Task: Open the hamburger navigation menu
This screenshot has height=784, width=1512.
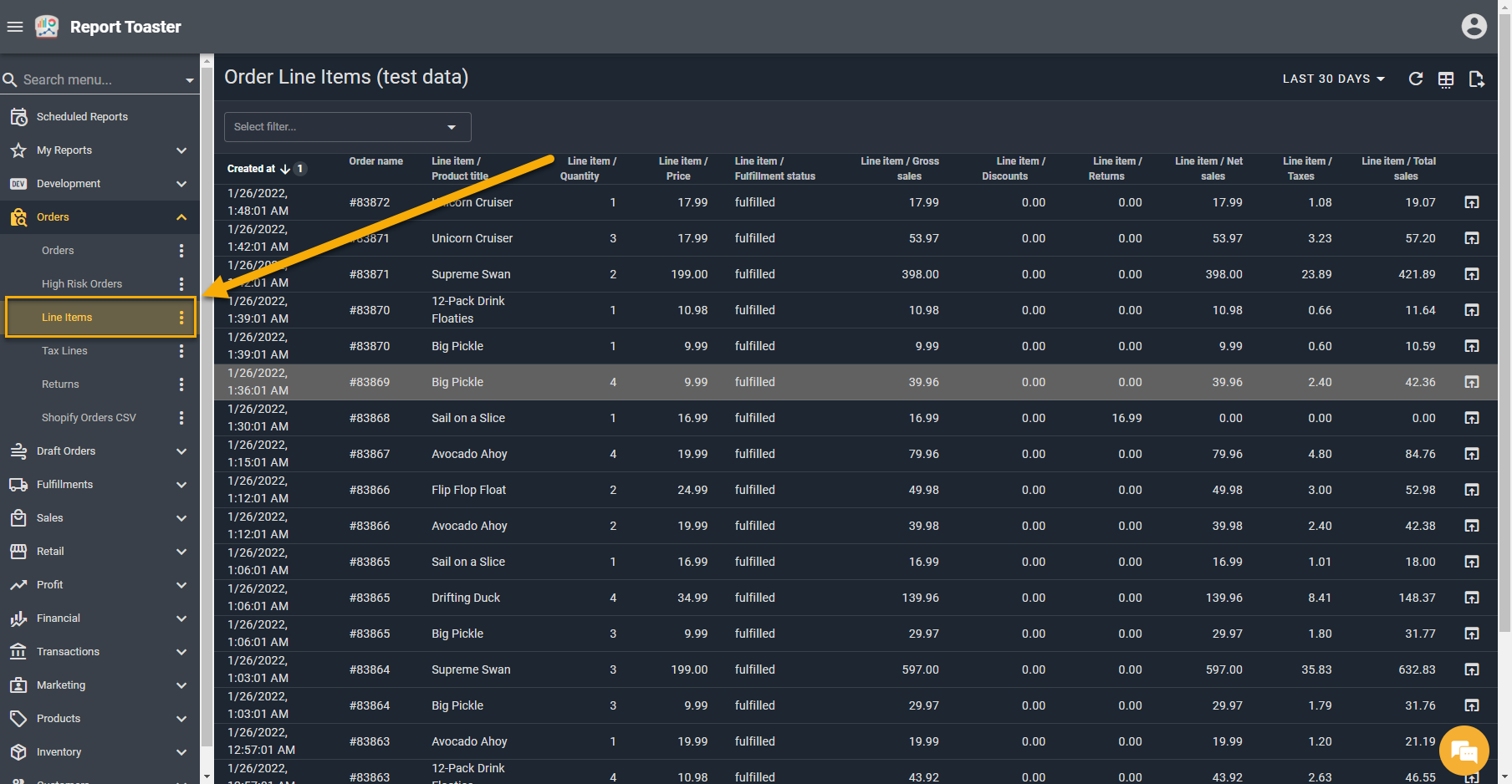Action: click(15, 27)
